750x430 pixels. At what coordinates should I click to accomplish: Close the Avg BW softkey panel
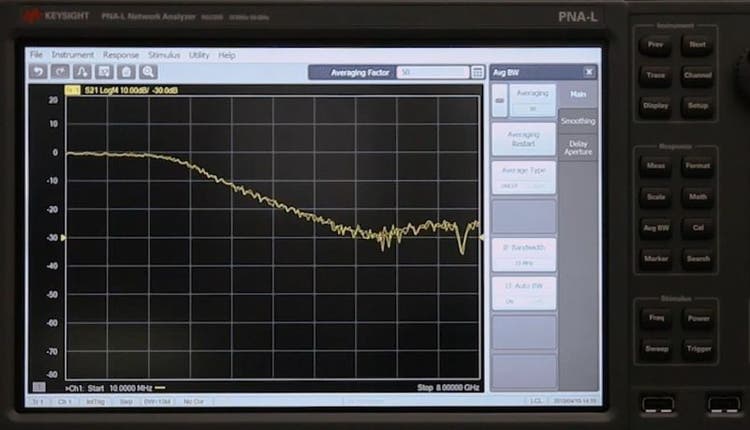point(589,72)
